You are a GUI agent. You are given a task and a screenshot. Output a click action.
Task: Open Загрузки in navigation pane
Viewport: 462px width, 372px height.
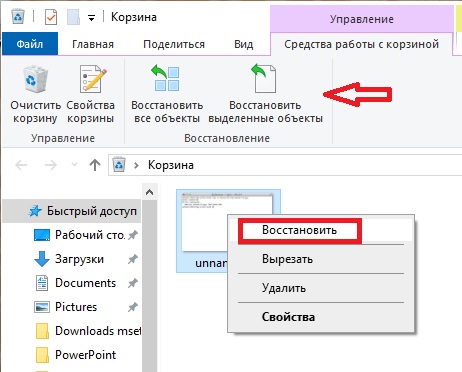(x=69, y=259)
